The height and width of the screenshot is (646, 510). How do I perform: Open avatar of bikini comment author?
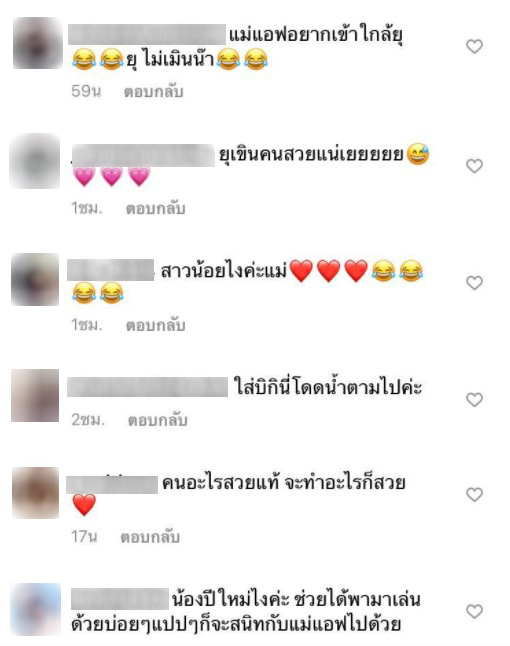pos(35,396)
